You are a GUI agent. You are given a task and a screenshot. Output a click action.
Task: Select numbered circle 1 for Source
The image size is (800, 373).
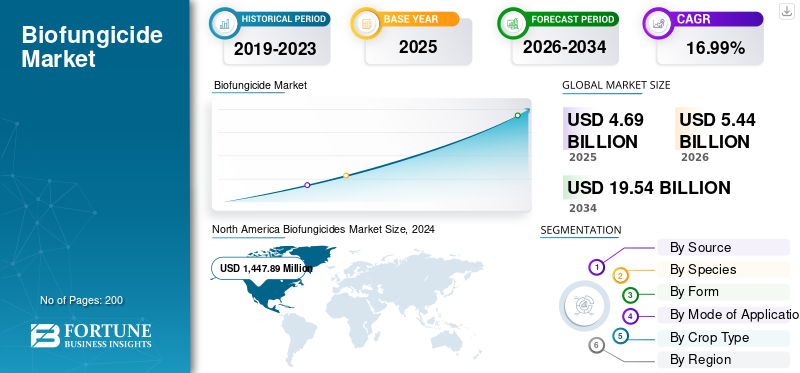tap(596, 267)
